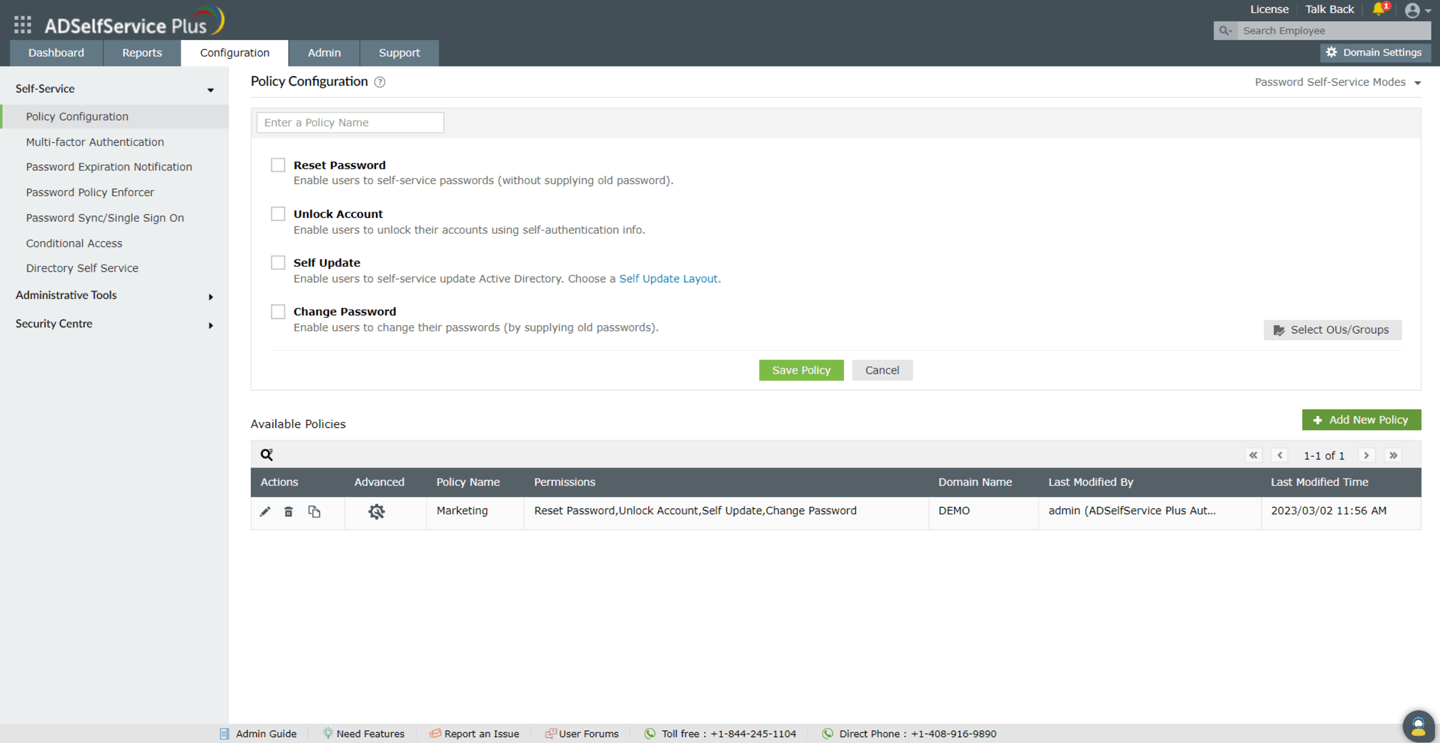Open the License link

[1269, 9]
